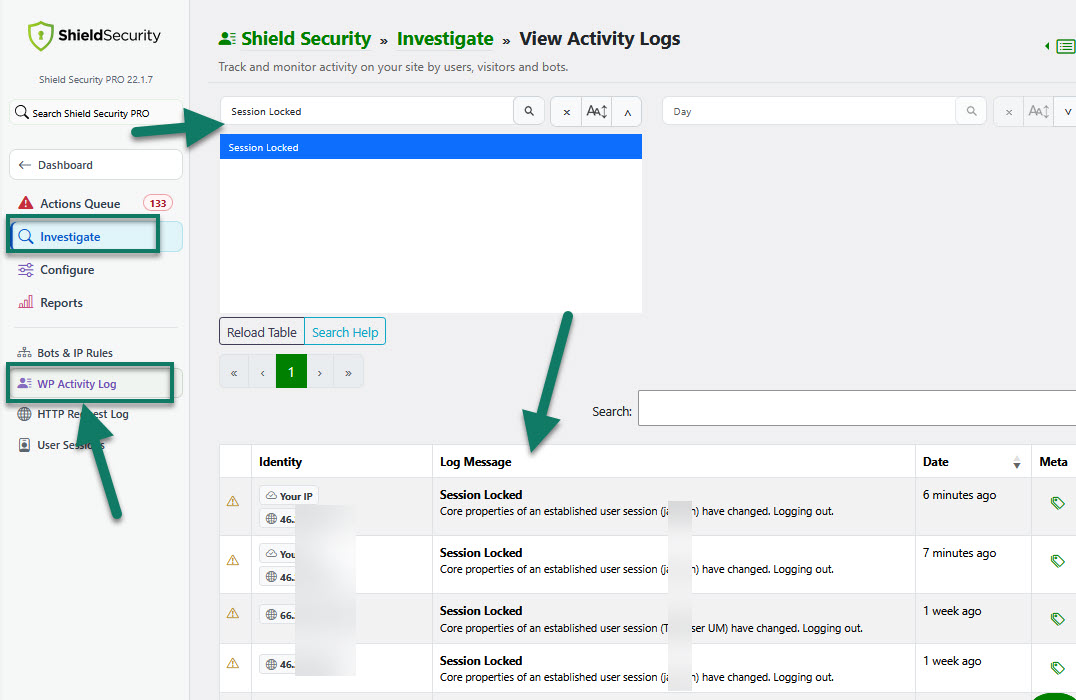Click IP address 66. in third row
This screenshot has height=700, width=1076.
[279, 615]
